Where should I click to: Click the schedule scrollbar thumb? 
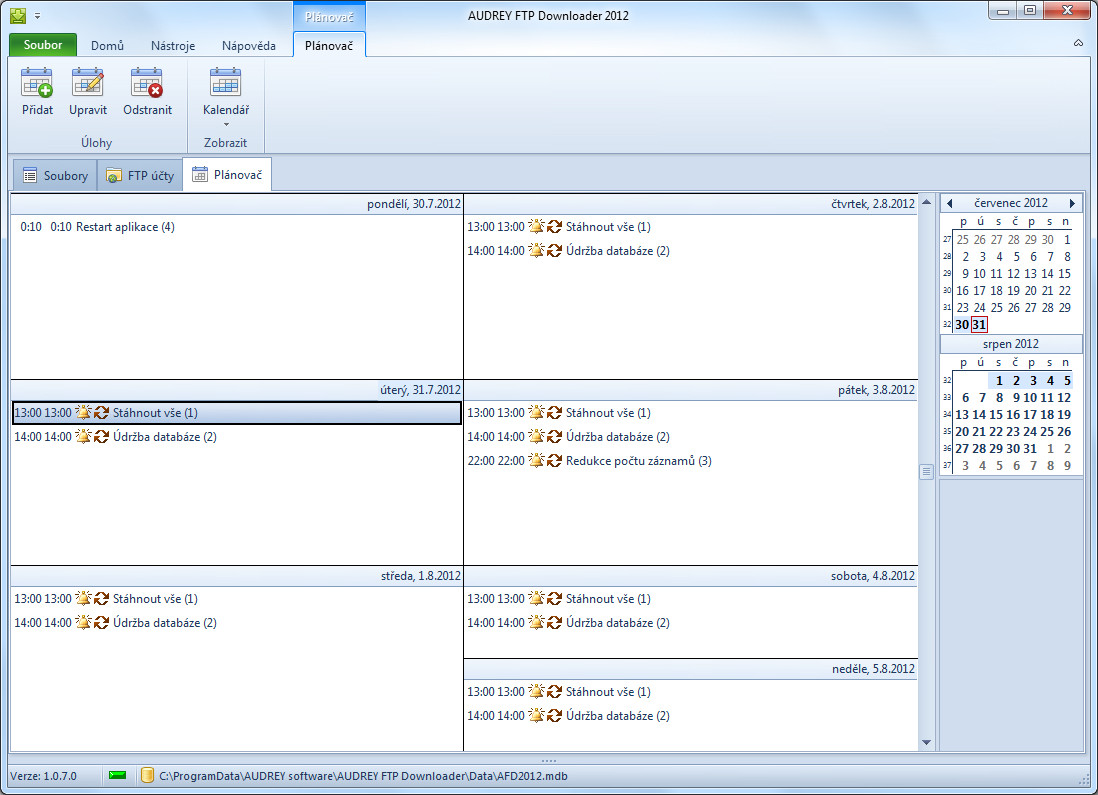(x=926, y=471)
